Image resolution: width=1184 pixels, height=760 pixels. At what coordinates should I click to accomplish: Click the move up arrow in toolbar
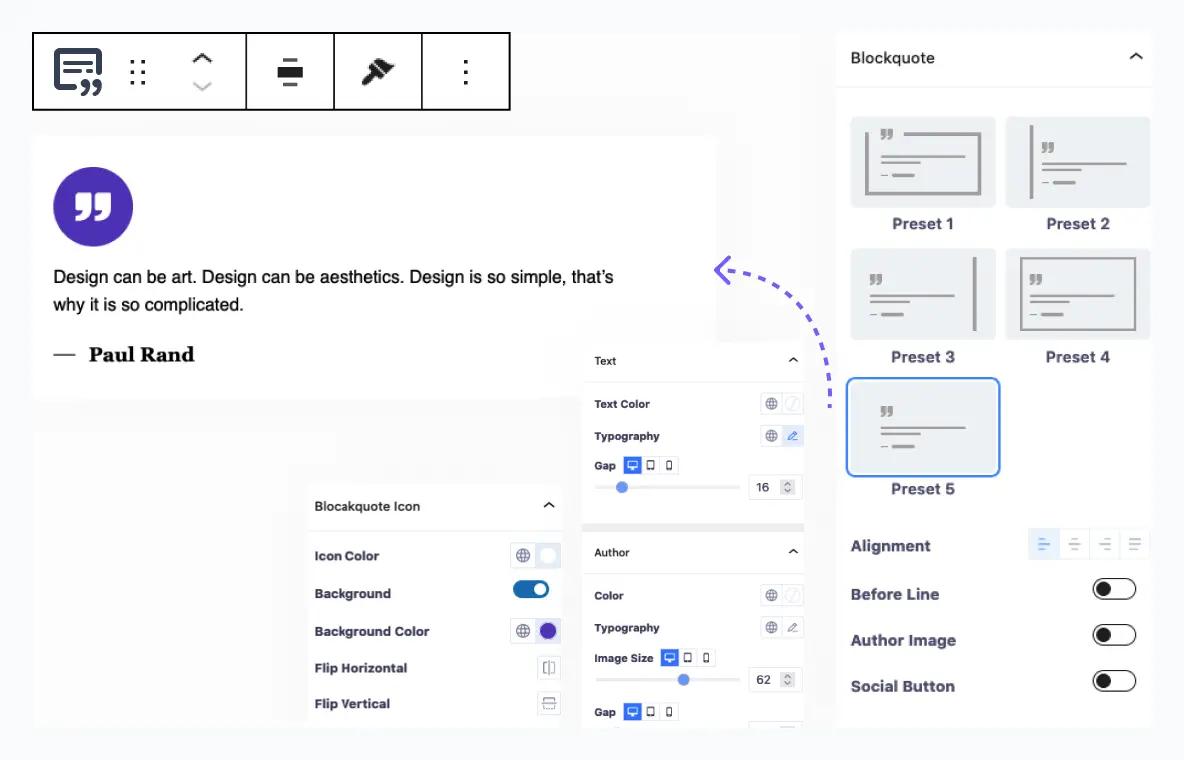(202, 59)
